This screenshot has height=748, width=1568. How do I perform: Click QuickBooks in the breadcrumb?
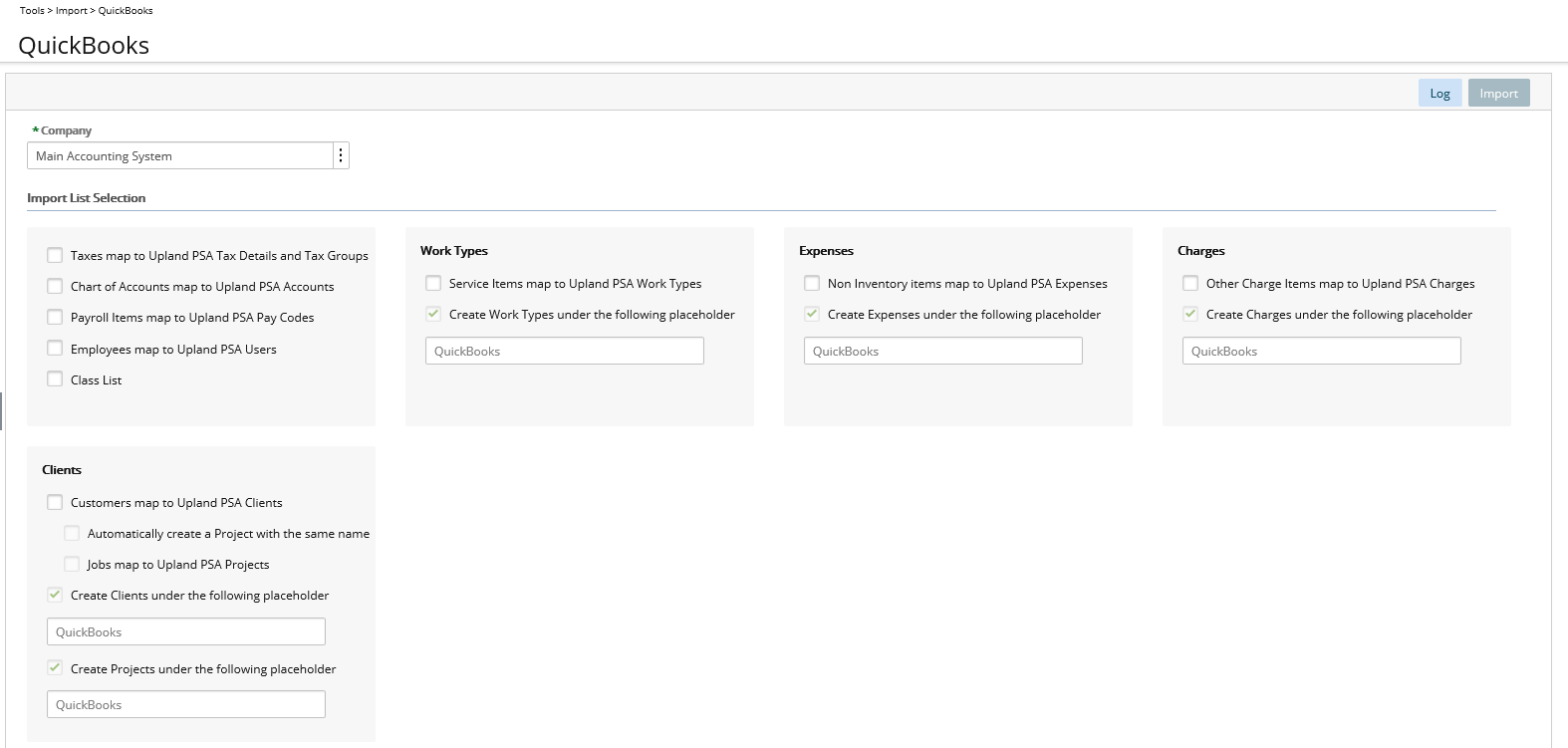(x=126, y=10)
